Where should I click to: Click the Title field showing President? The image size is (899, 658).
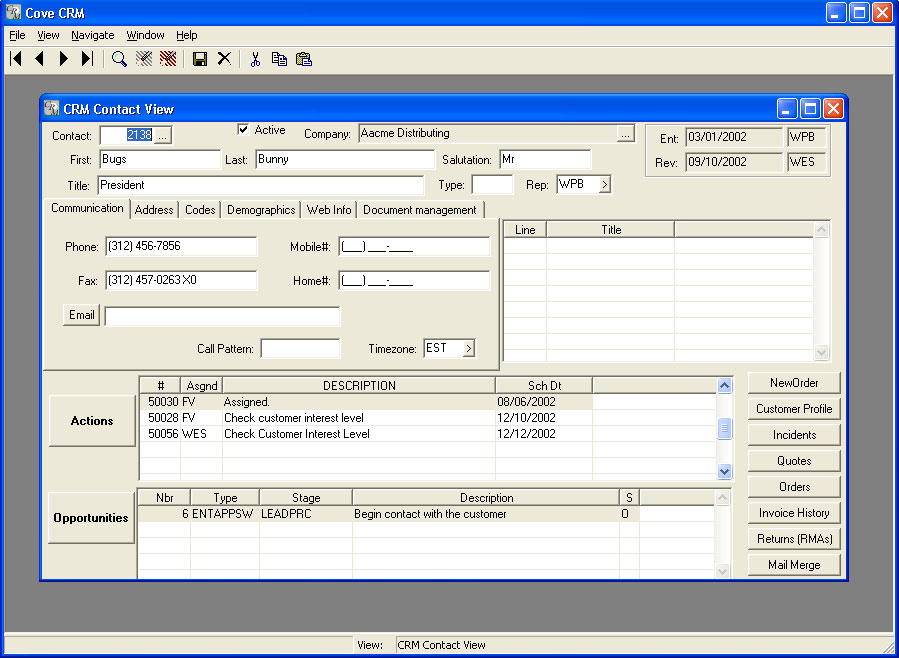click(x=261, y=185)
